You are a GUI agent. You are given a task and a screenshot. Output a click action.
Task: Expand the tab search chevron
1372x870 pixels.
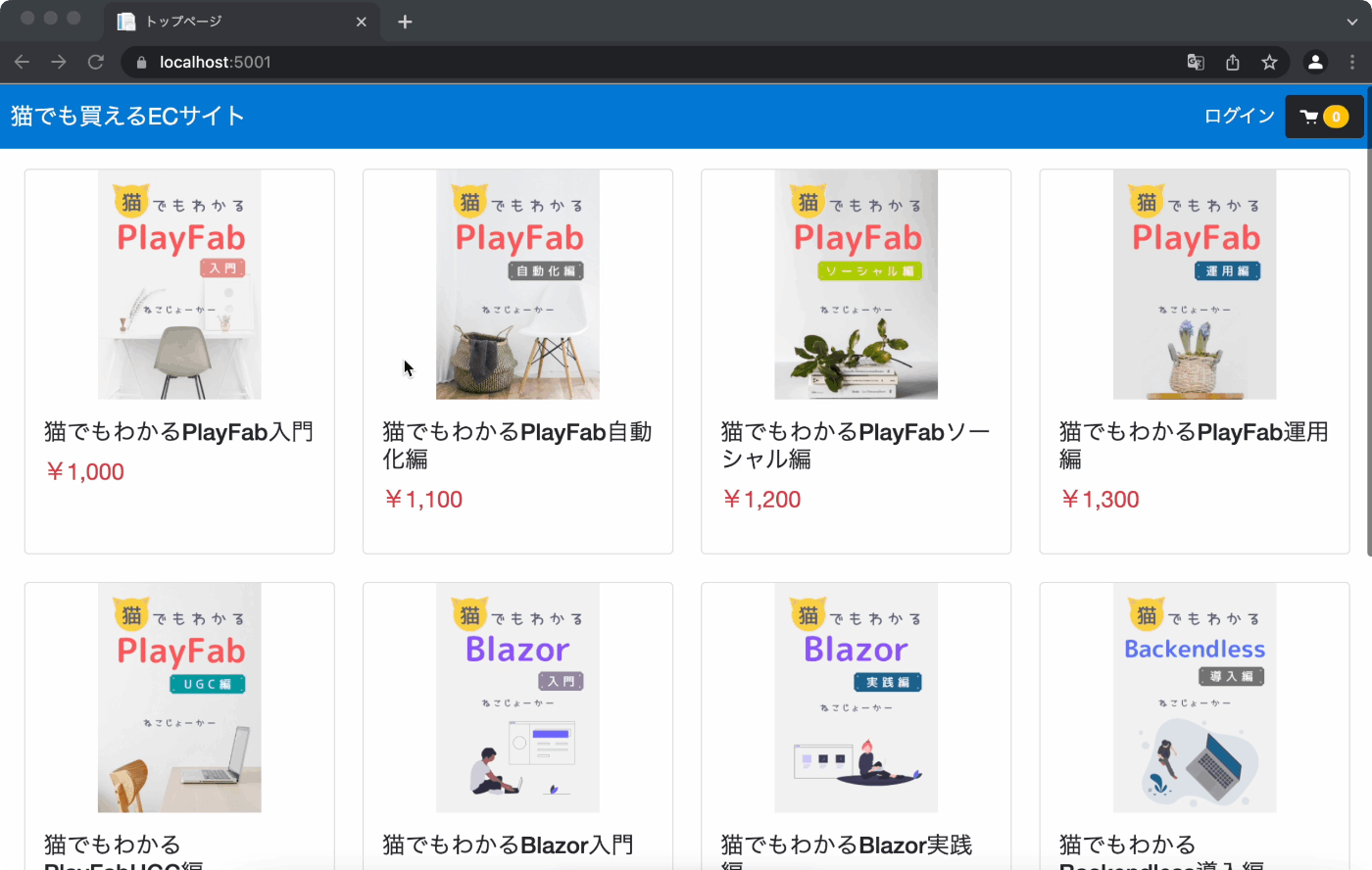tap(1352, 22)
